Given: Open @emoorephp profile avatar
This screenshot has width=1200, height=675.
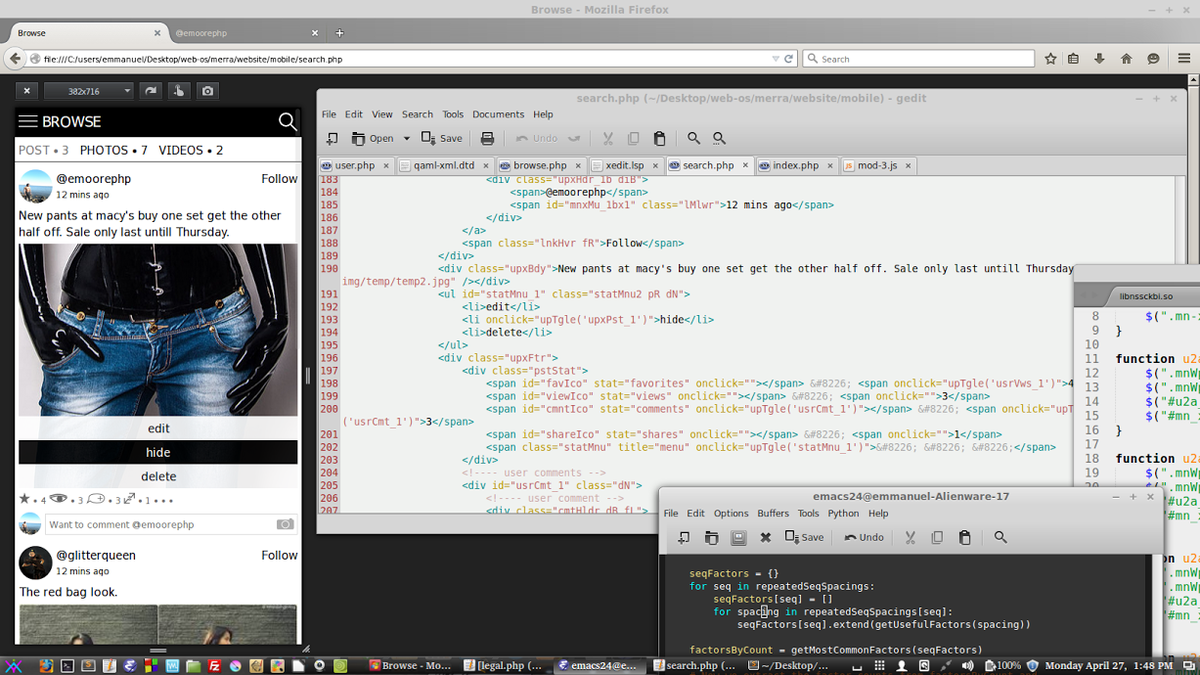Looking at the screenshot, I should point(35,187).
